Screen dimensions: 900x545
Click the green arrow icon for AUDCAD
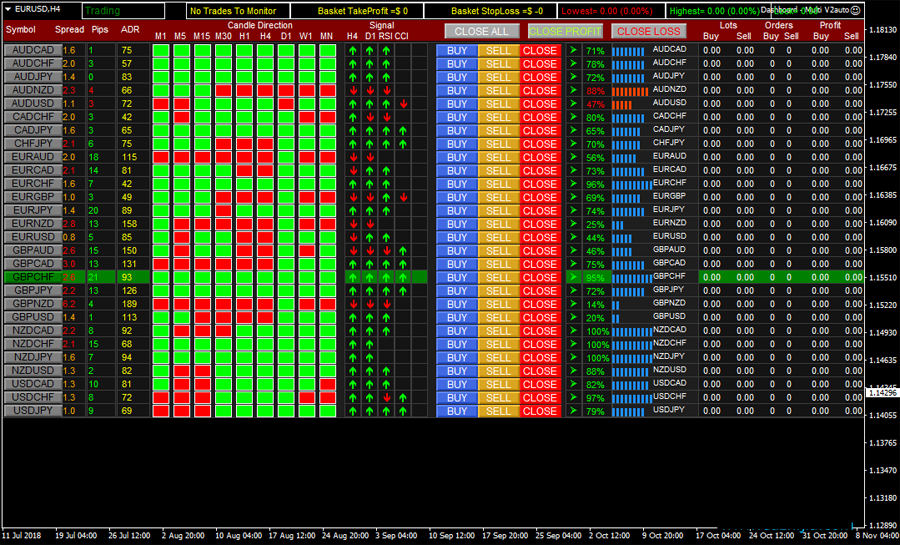(x=573, y=50)
